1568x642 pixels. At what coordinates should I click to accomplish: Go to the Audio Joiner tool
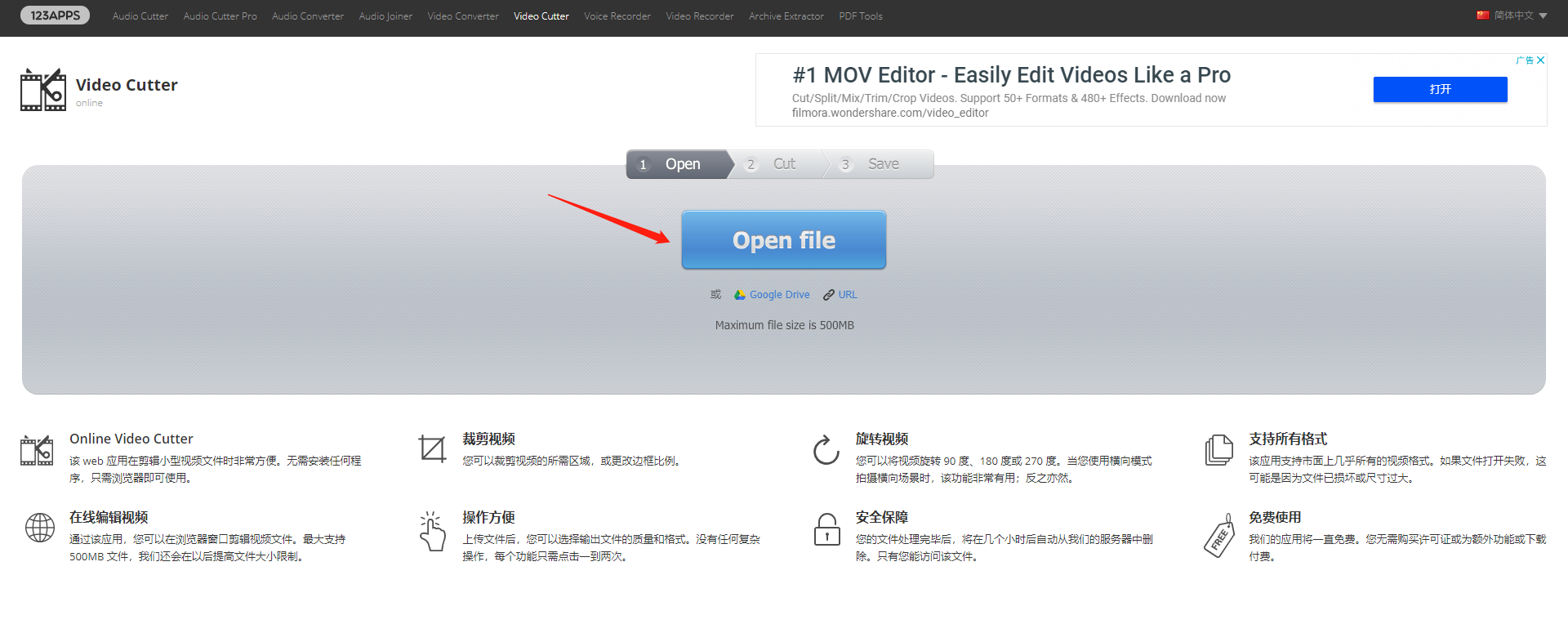(385, 16)
